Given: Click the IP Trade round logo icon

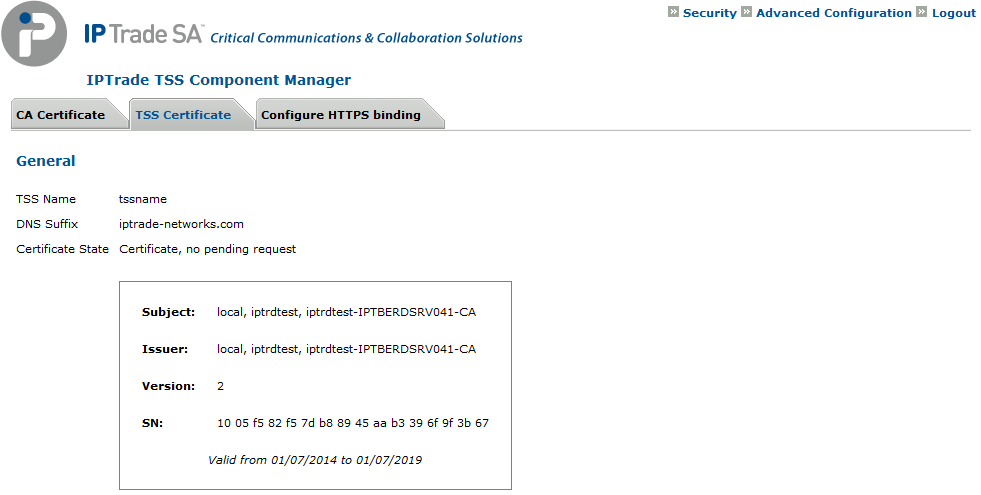Looking at the screenshot, I should [x=34, y=34].
